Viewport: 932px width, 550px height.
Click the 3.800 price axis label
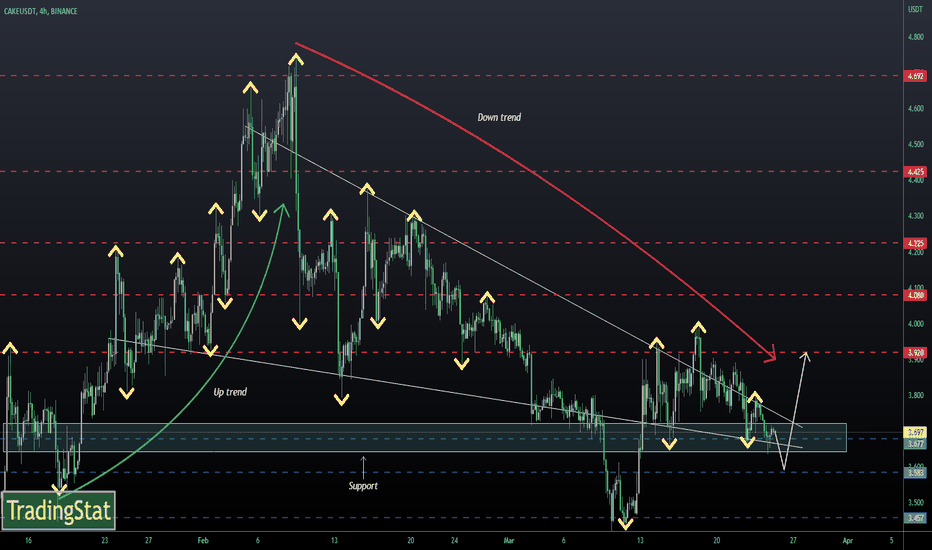[915, 395]
